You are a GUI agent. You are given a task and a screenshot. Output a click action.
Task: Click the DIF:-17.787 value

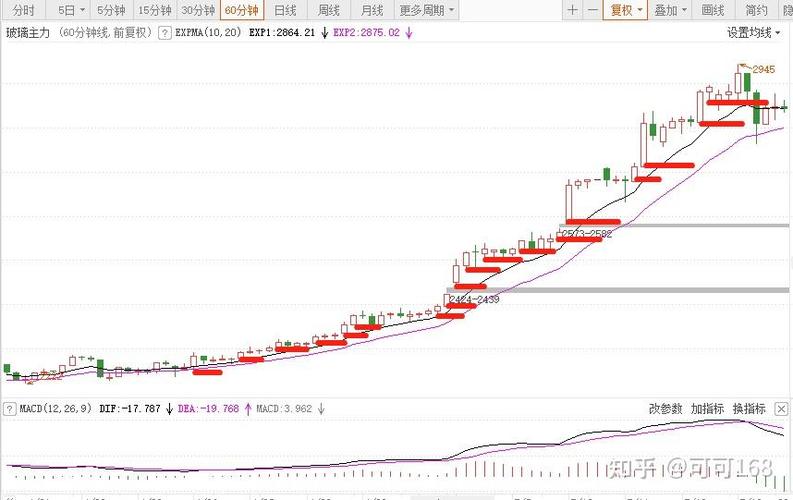130,408
